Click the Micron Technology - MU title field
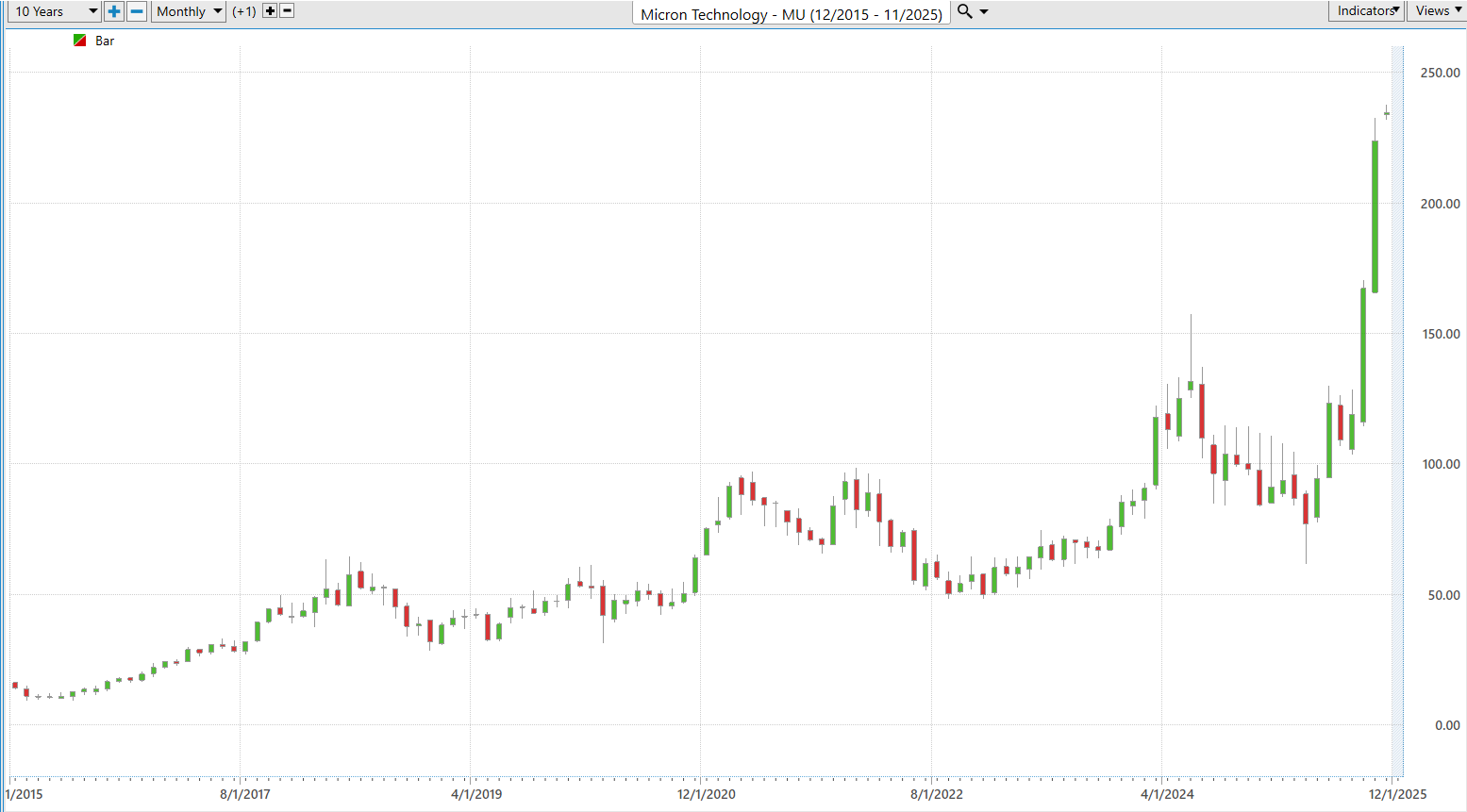 (791, 14)
